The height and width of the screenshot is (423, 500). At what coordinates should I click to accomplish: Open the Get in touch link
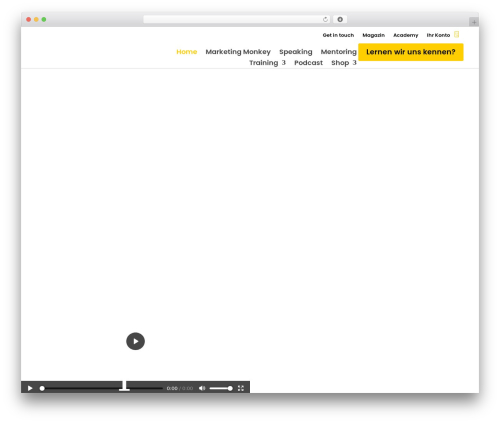pos(338,35)
